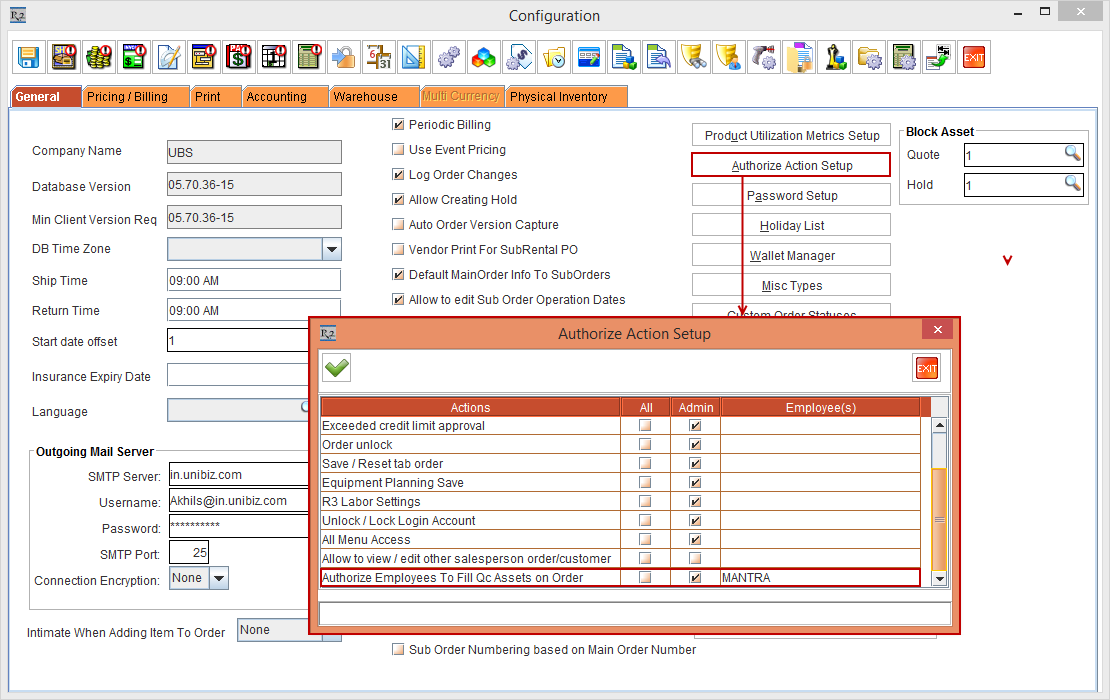Open the Connection Encryption dropdown
1110x700 pixels.
pos(219,578)
